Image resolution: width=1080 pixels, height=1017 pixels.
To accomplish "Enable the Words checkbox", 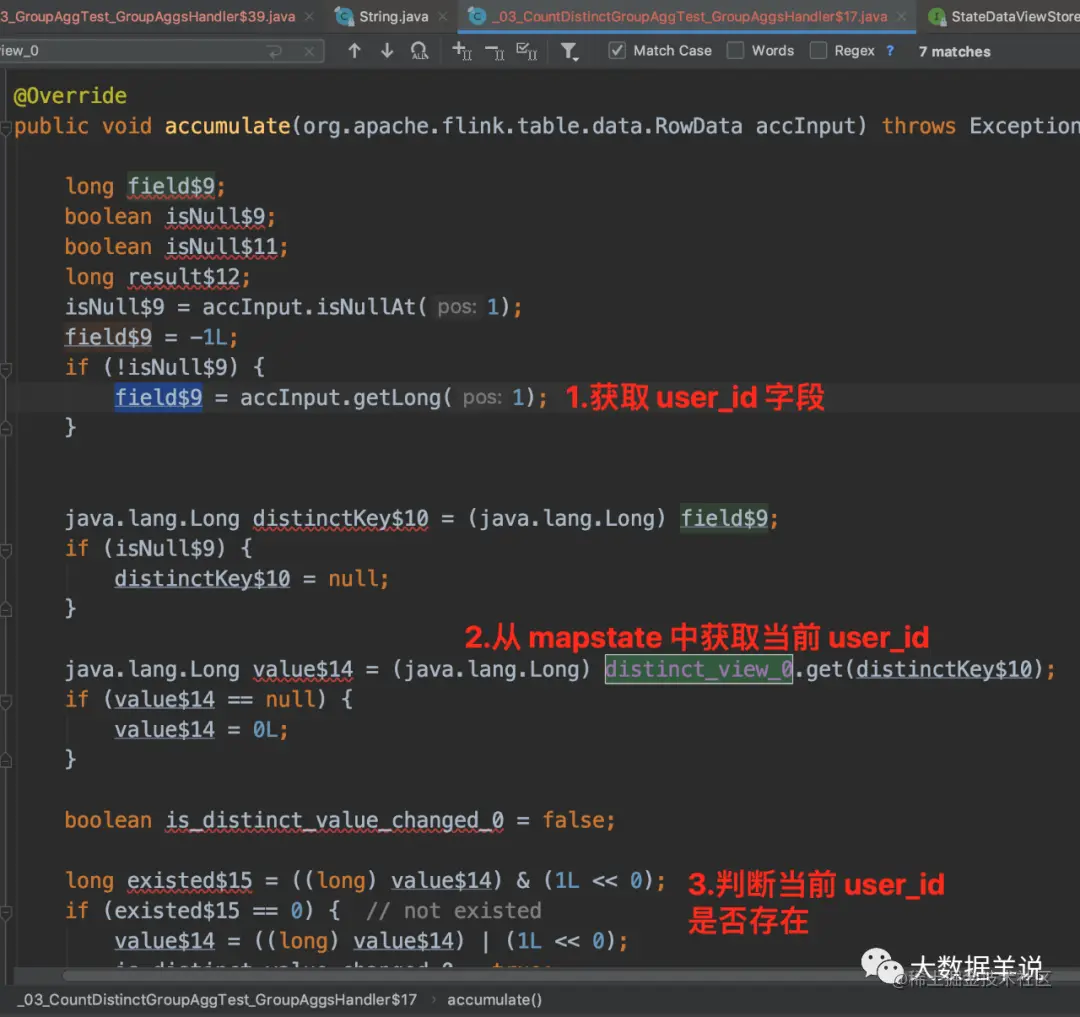I will pyautogui.click(x=736, y=51).
